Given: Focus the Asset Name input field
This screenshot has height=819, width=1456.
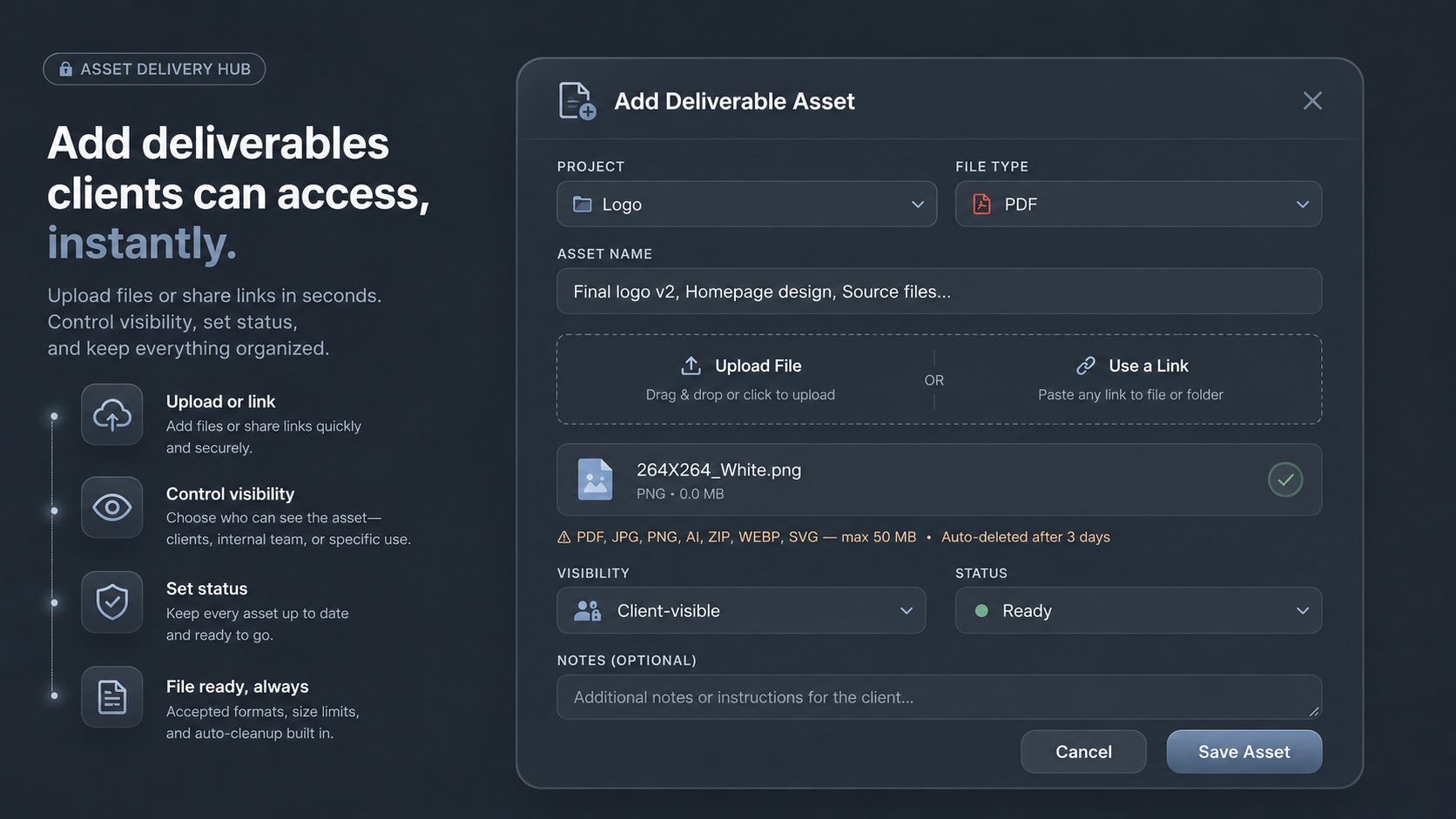Looking at the screenshot, I should pyautogui.click(x=940, y=292).
